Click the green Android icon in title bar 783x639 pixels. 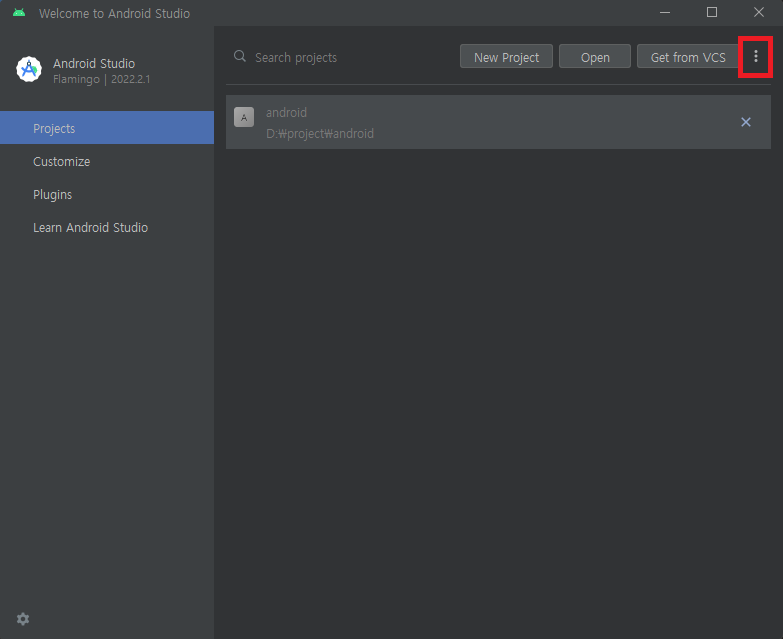tap(19, 13)
